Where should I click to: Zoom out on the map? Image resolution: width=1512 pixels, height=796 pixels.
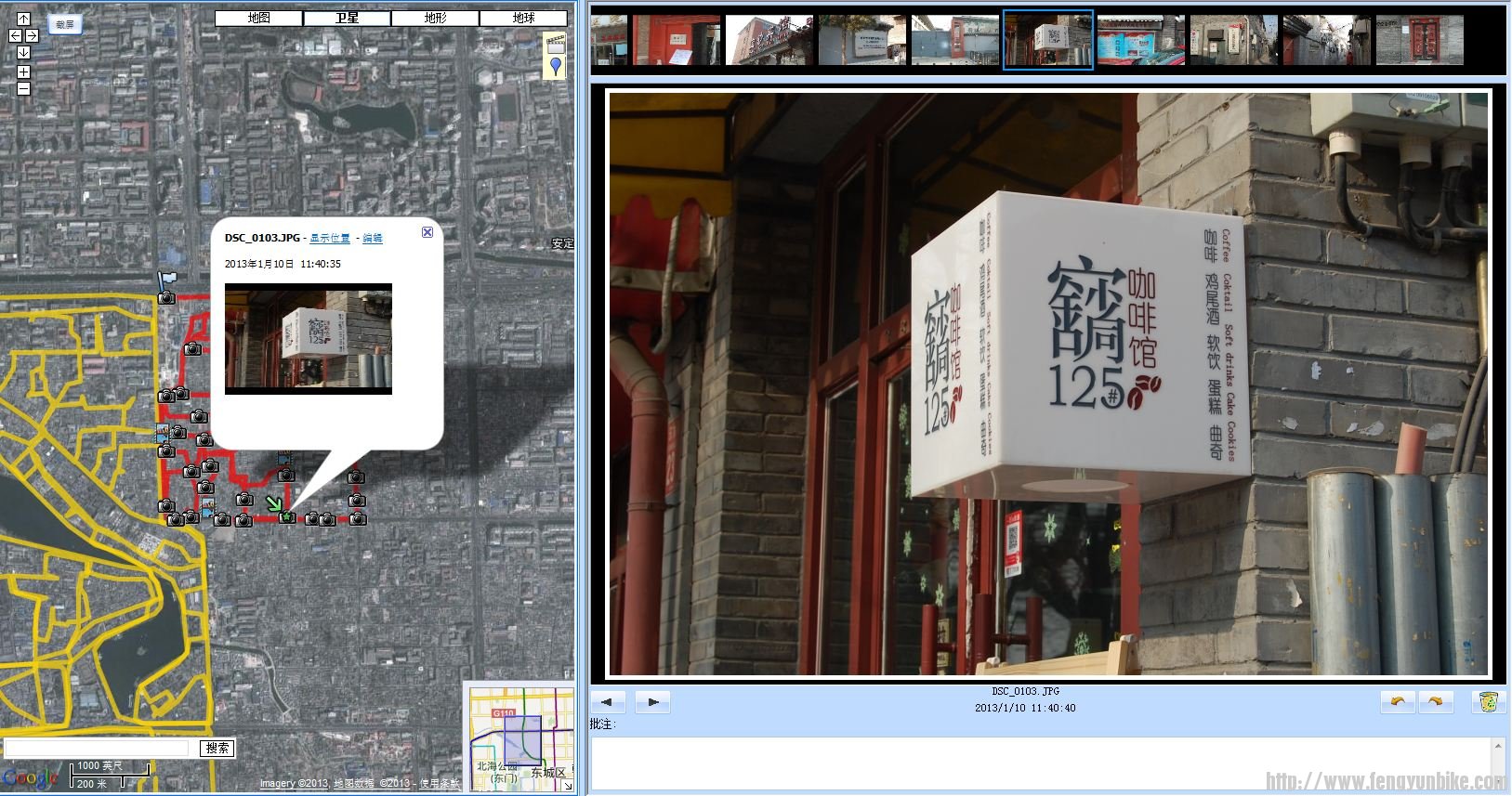coord(23,88)
